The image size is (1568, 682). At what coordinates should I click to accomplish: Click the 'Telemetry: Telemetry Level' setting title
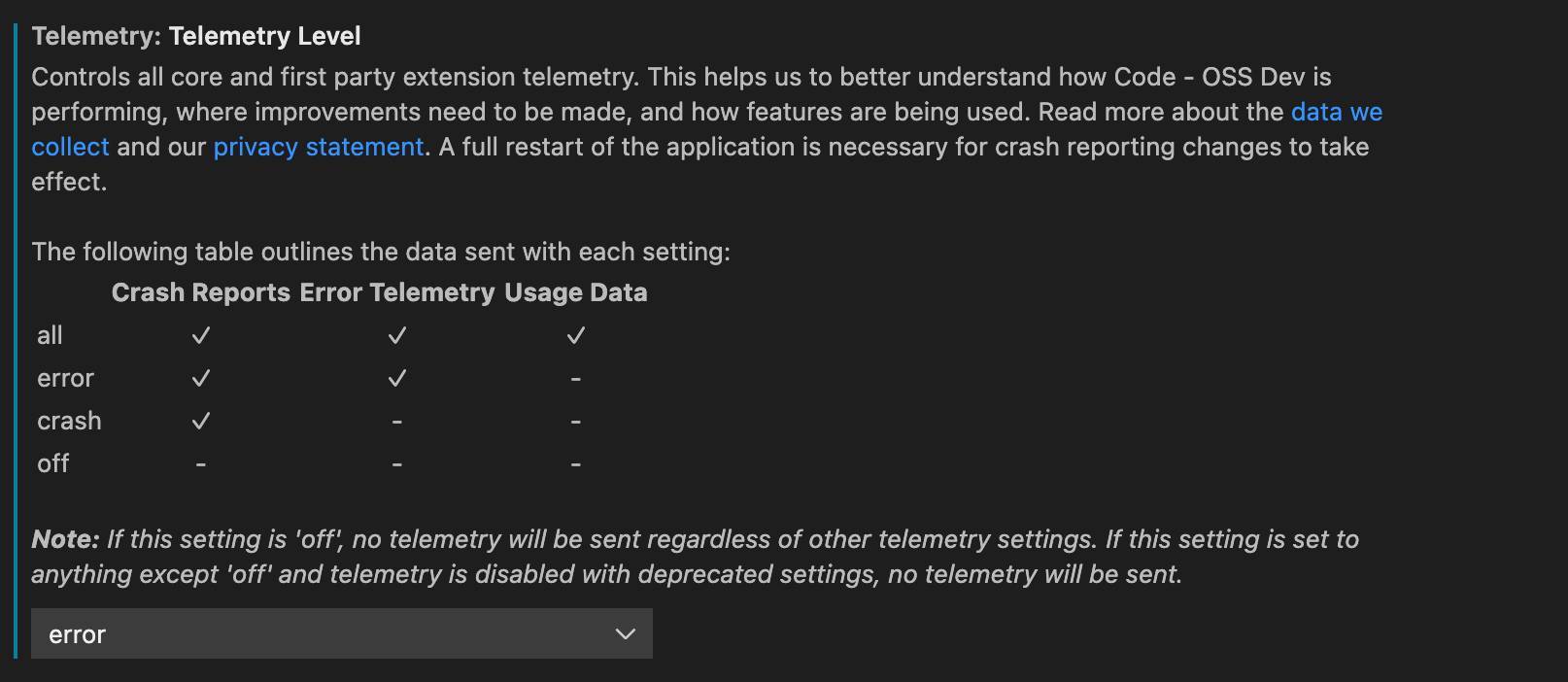click(195, 36)
